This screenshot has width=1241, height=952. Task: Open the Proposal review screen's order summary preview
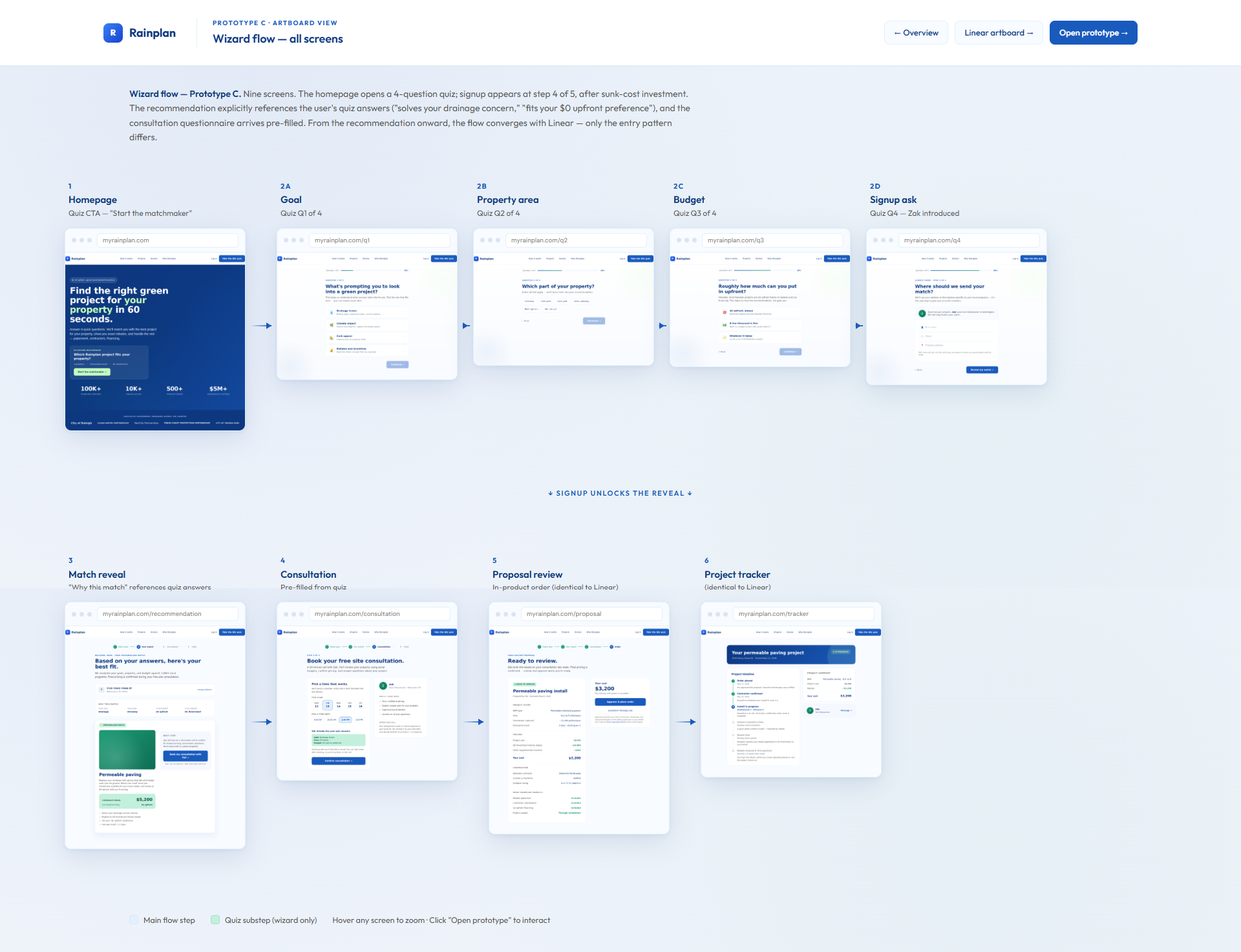[547, 750]
